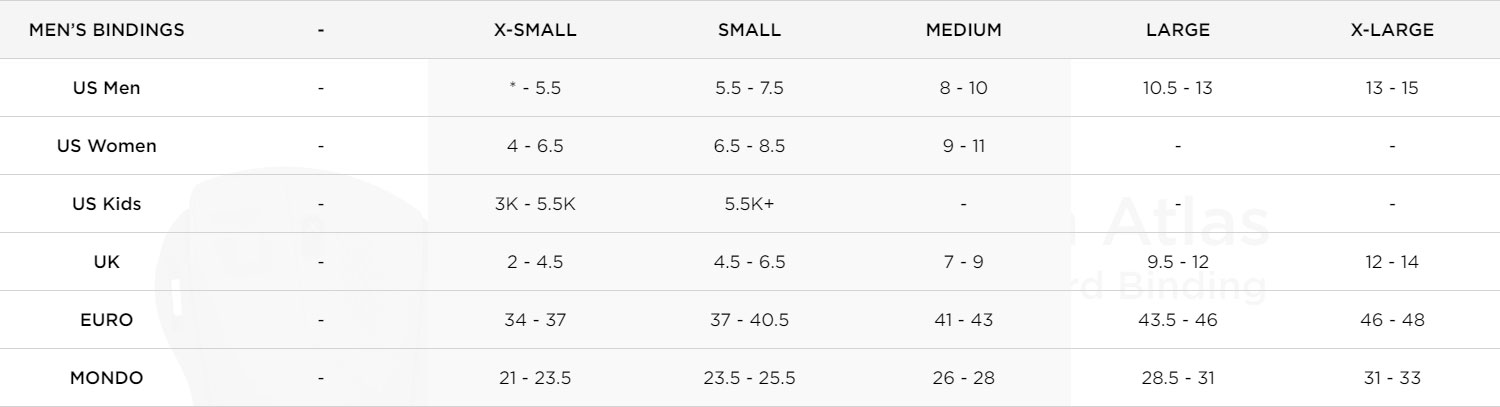Select the MEDIUM column header

(x=963, y=30)
